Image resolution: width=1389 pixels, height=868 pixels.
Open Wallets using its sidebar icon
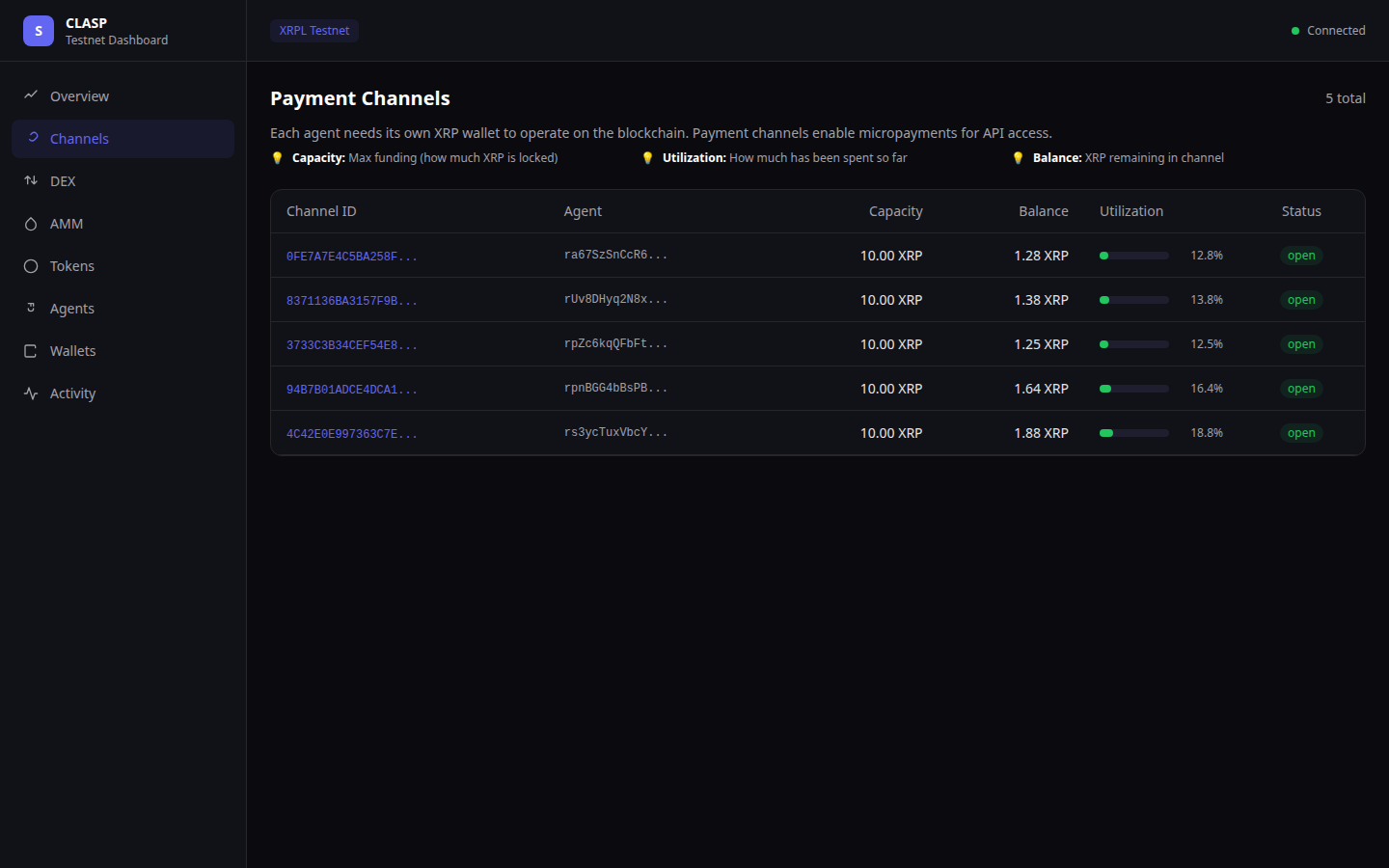[31, 350]
